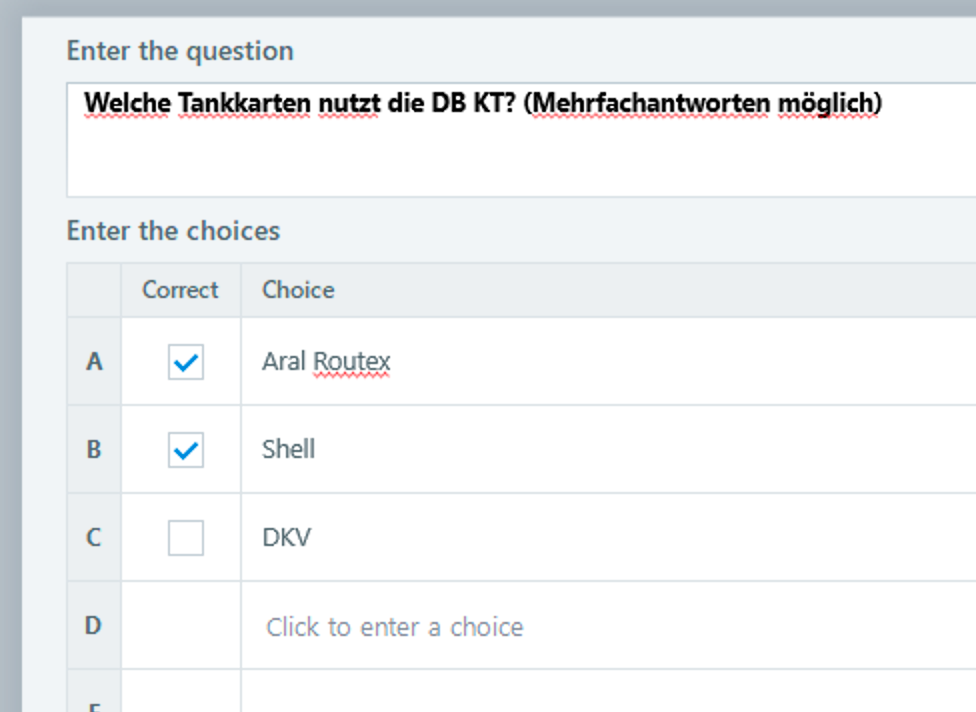Click the Correct column header
Viewport: 976px width, 712px height.
(180, 290)
